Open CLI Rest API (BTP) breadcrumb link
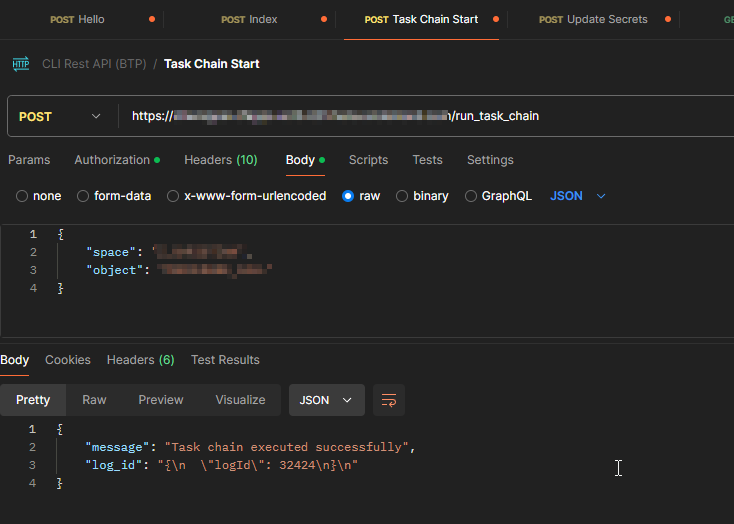This screenshot has width=734, height=524. 94,64
